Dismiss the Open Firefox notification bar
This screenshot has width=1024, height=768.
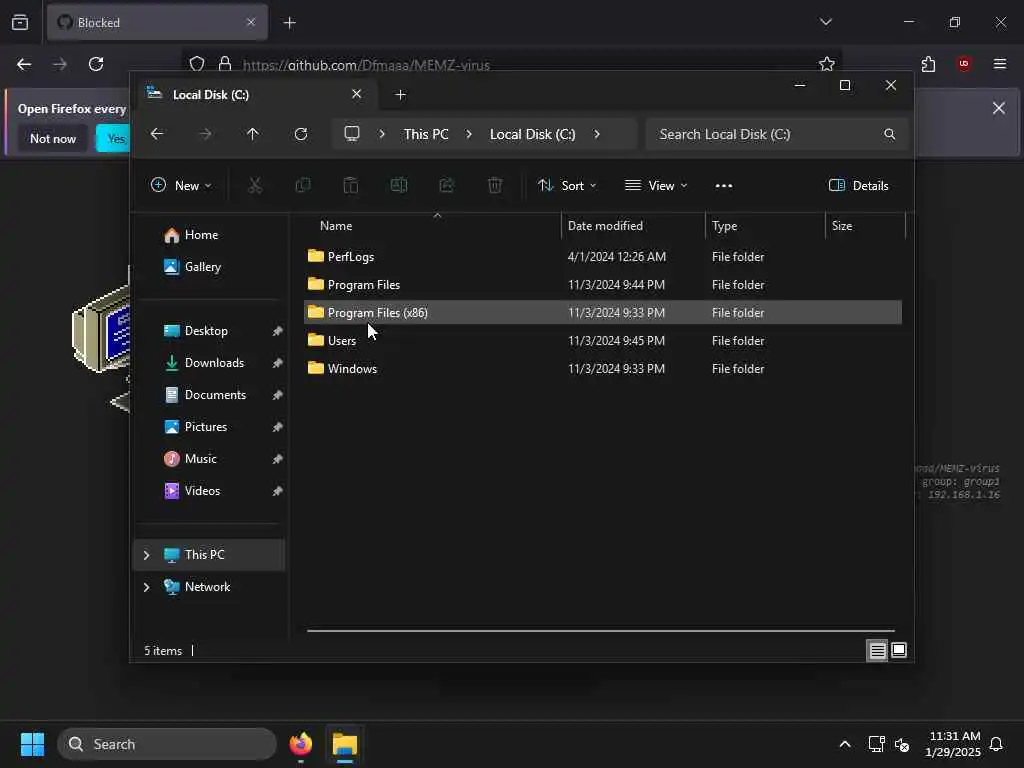click(999, 108)
